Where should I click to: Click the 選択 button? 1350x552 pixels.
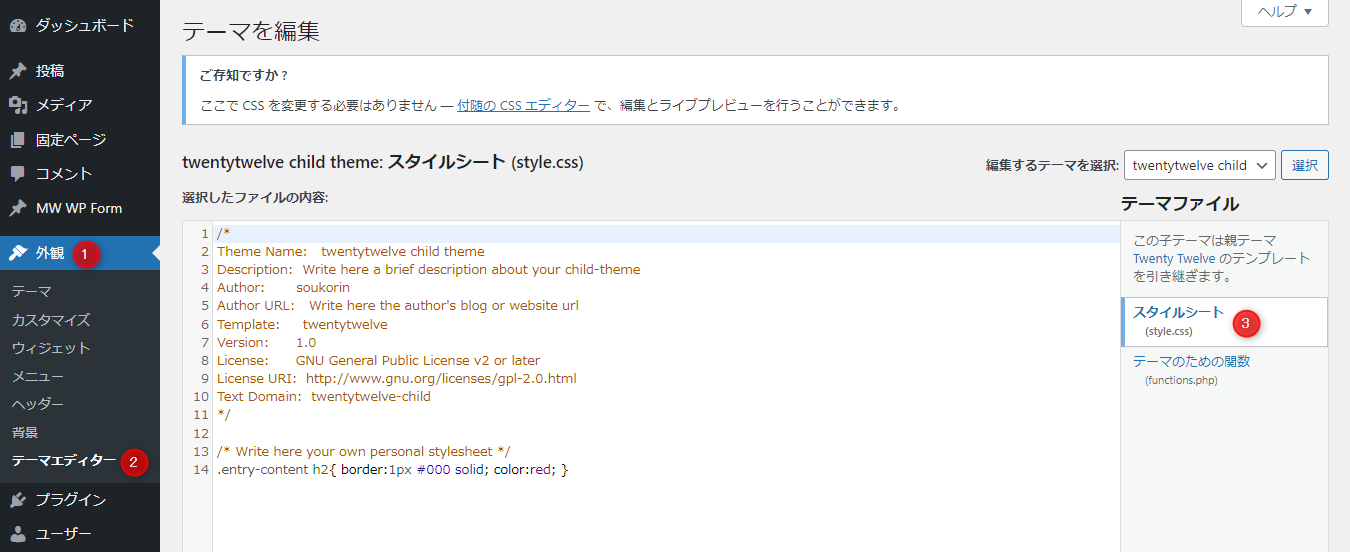coord(1304,166)
